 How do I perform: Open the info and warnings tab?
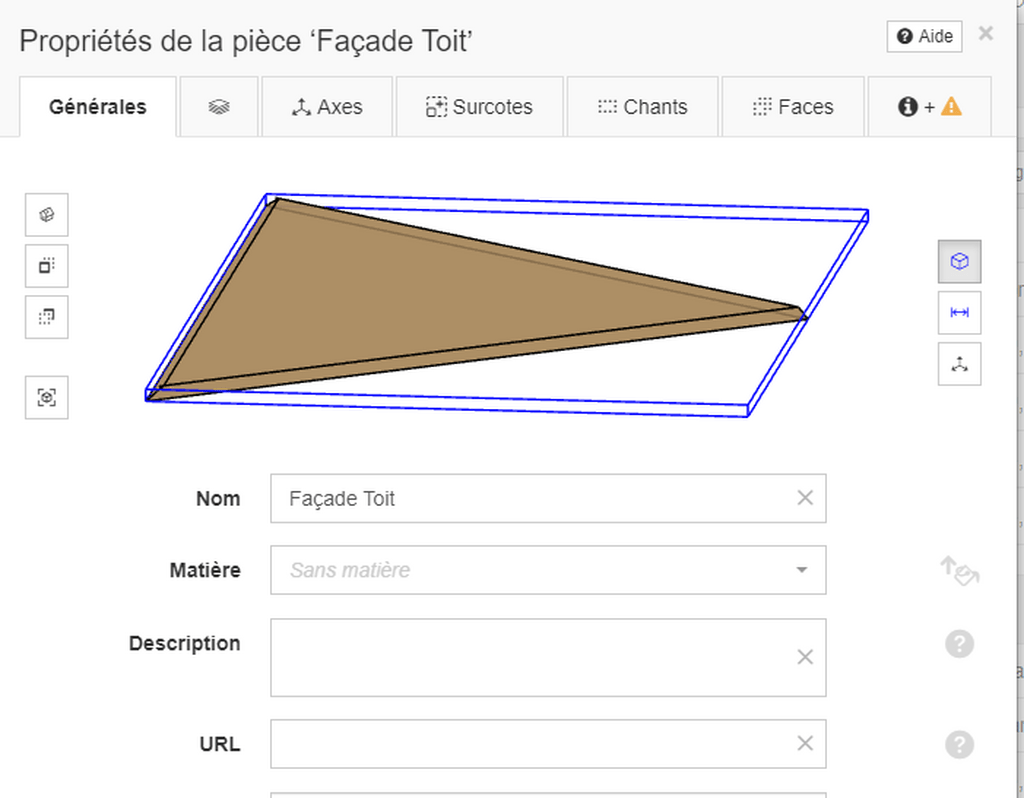(x=929, y=107)
